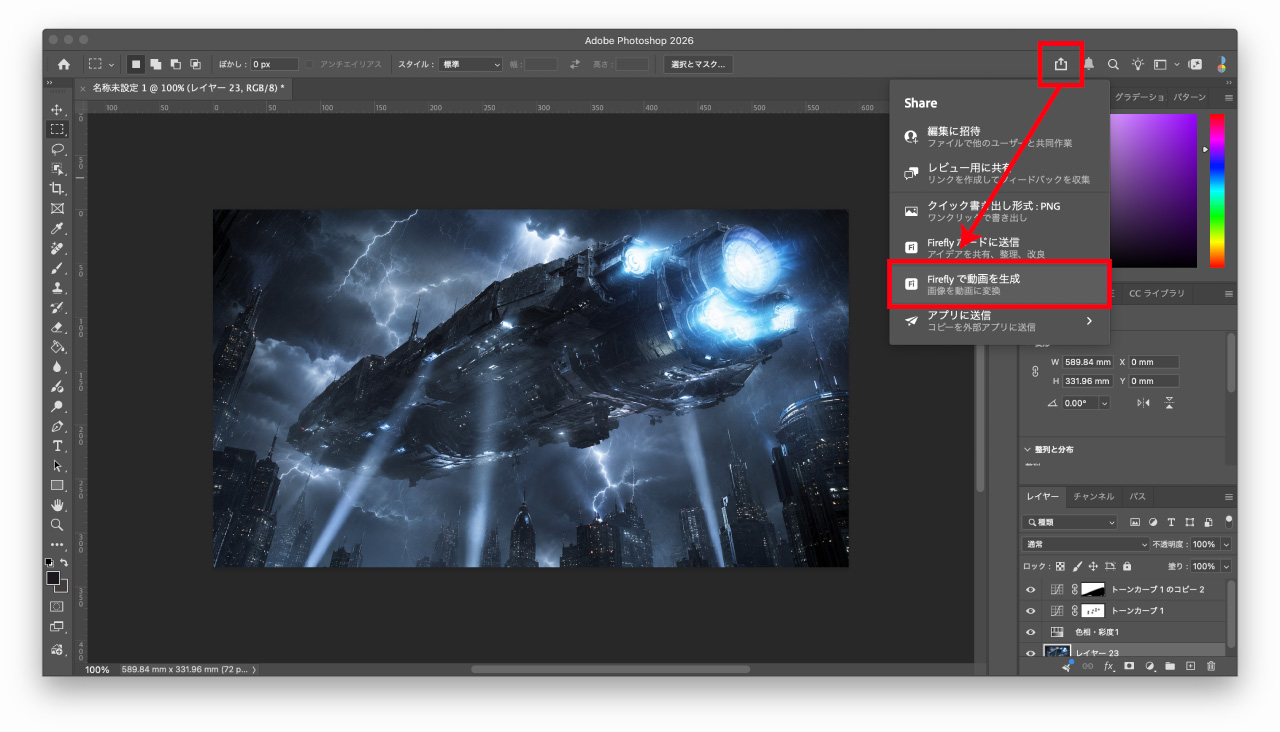Click the delete layer trash icon
Screen dimensions: 1280x732
1211,666
